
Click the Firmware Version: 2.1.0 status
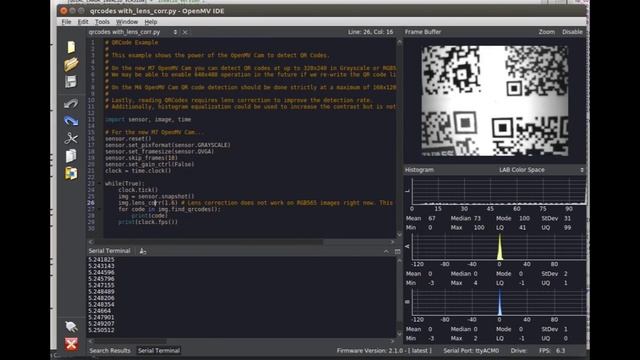[384, 350]
